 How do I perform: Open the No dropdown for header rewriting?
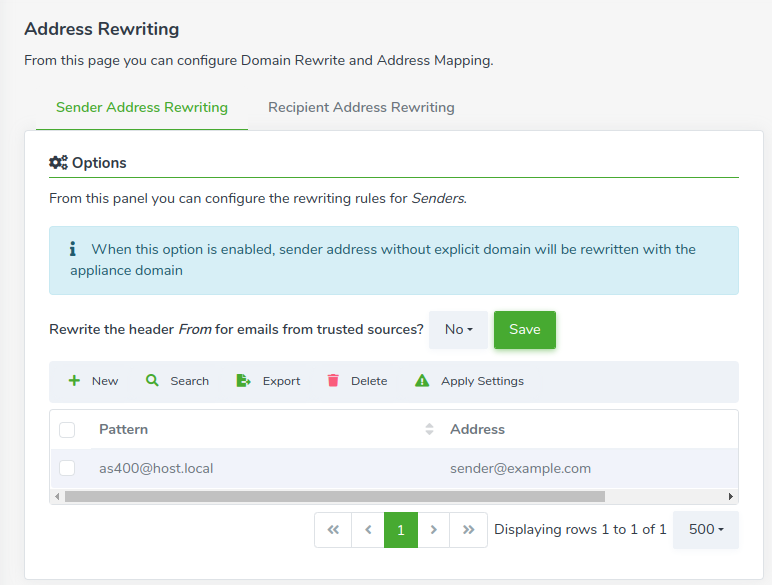(458, 329)
